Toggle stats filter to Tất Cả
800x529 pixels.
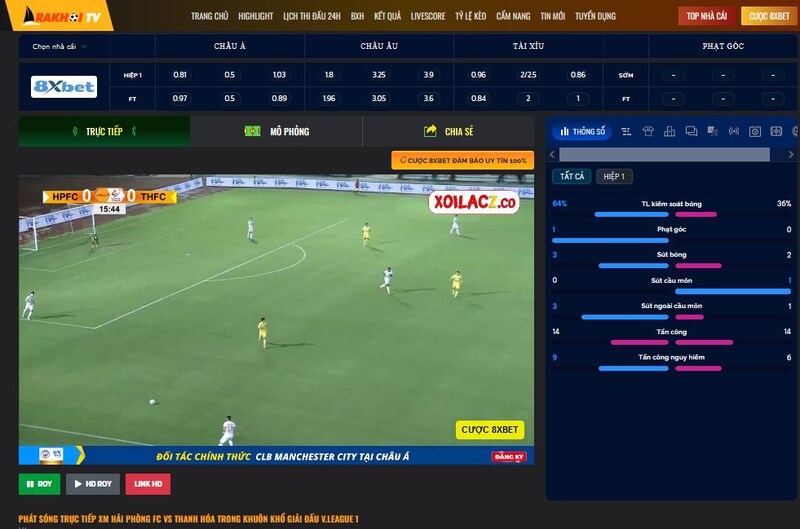(572, 177)
